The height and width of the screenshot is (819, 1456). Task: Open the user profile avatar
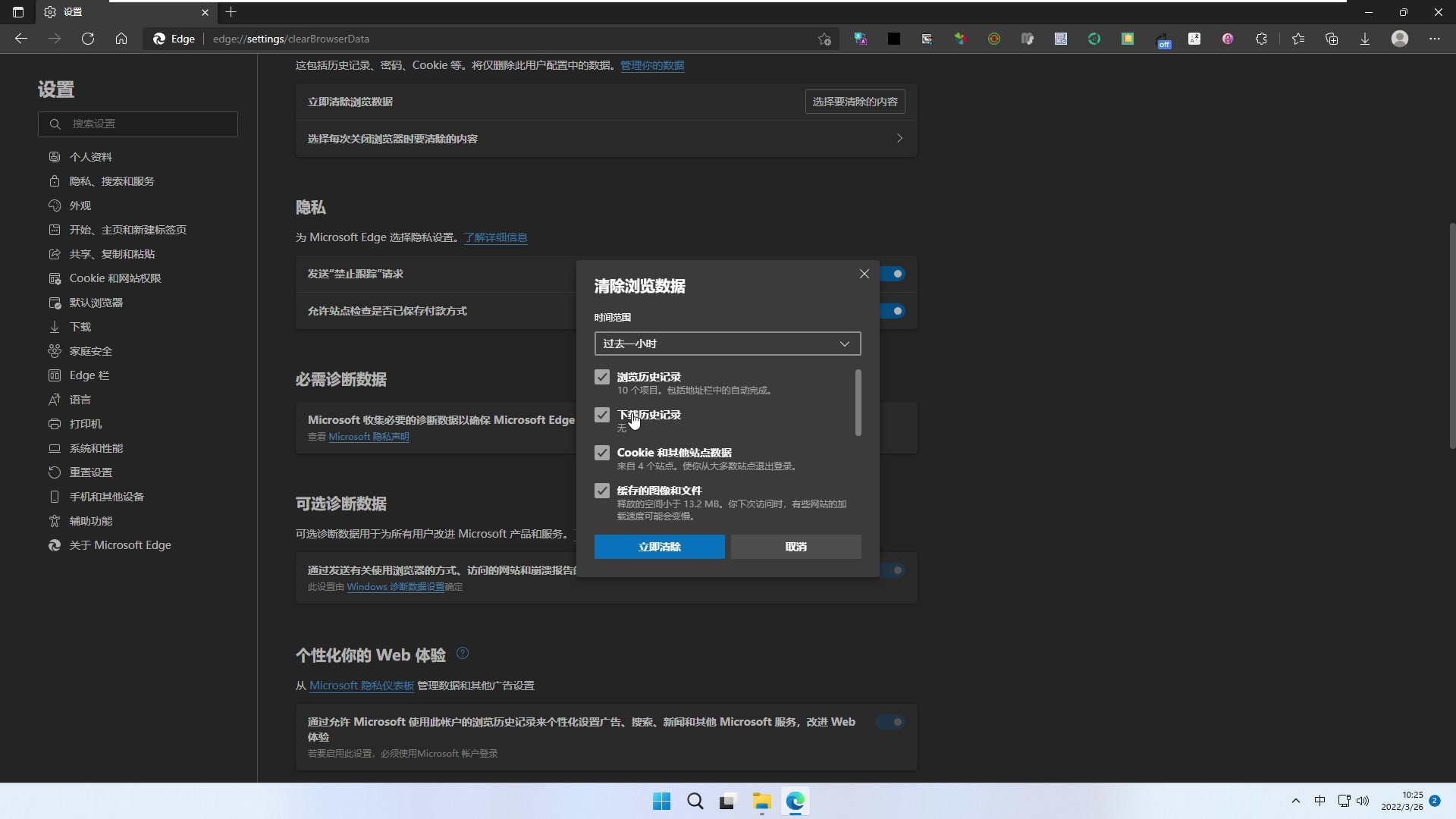1400,39
